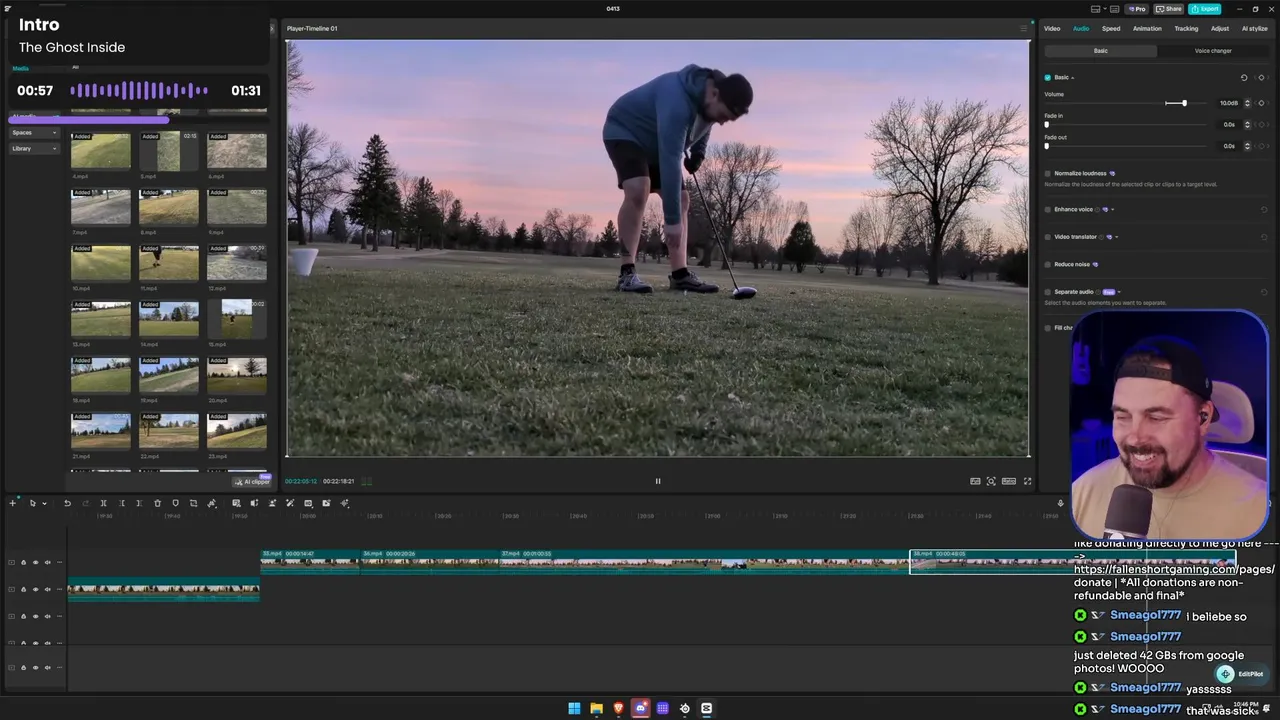Click the crop icon in timeline toolbar
Image resolution: width=1280 pixels, height=720 pixels.
(x=193, y=503)
